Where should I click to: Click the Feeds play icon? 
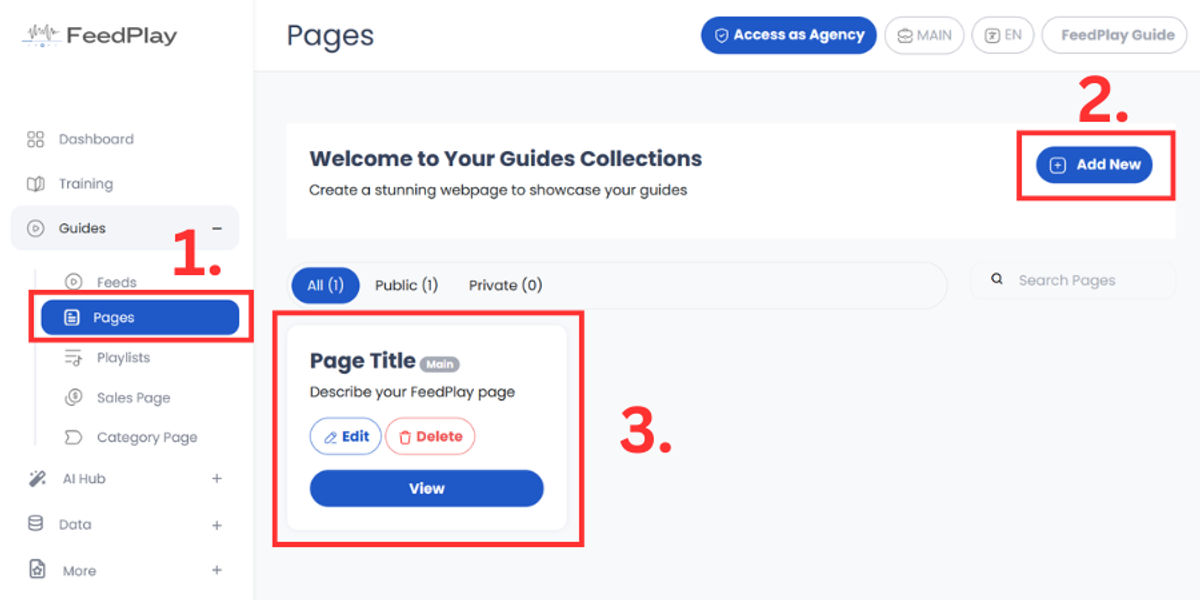click(x=73, y=282)
